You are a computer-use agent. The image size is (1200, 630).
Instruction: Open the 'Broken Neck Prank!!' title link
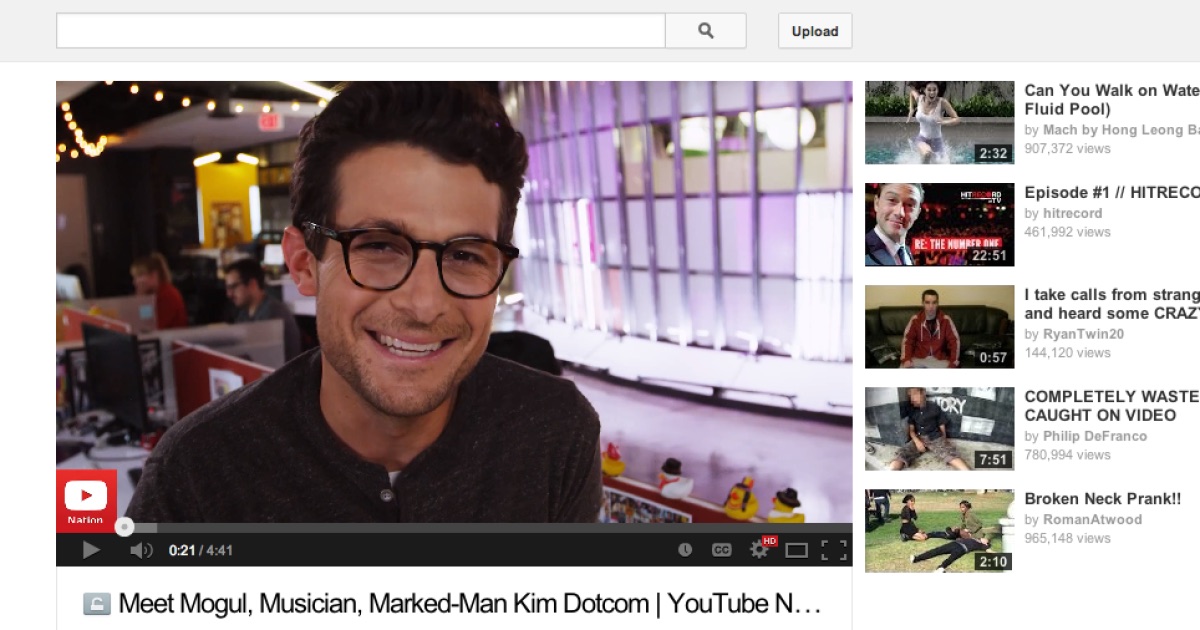pos(1103,498)
